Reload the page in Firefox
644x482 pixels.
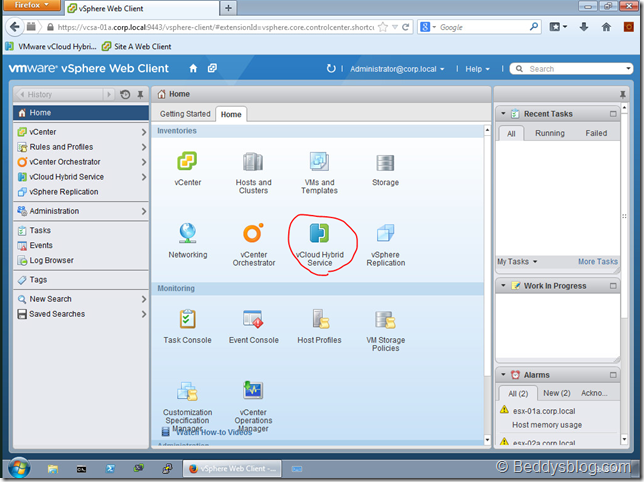point(405,27)
